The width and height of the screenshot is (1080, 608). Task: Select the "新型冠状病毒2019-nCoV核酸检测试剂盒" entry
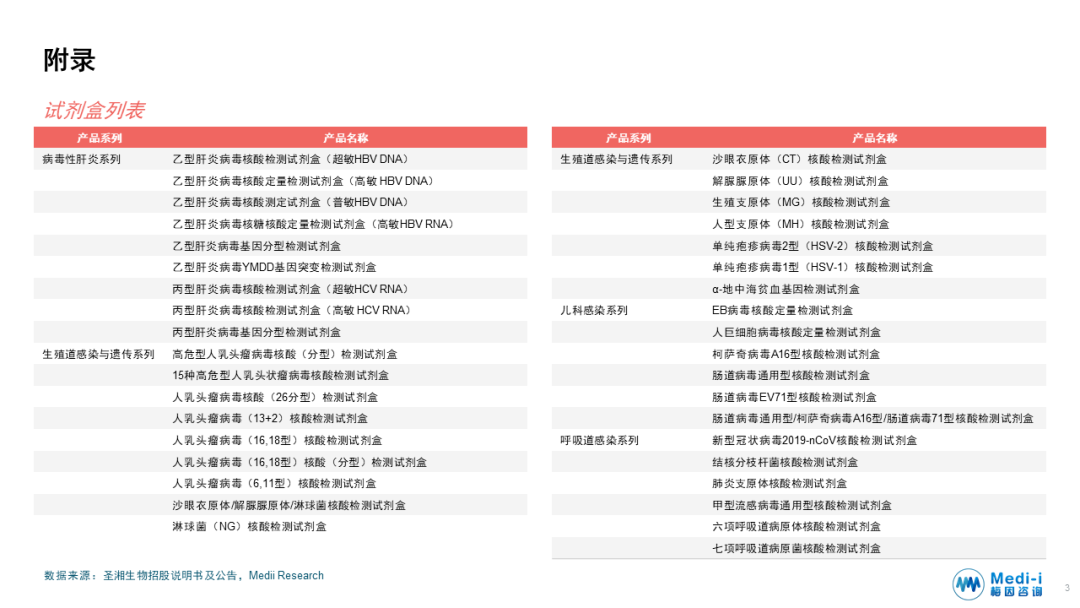[x=814, y=441]
